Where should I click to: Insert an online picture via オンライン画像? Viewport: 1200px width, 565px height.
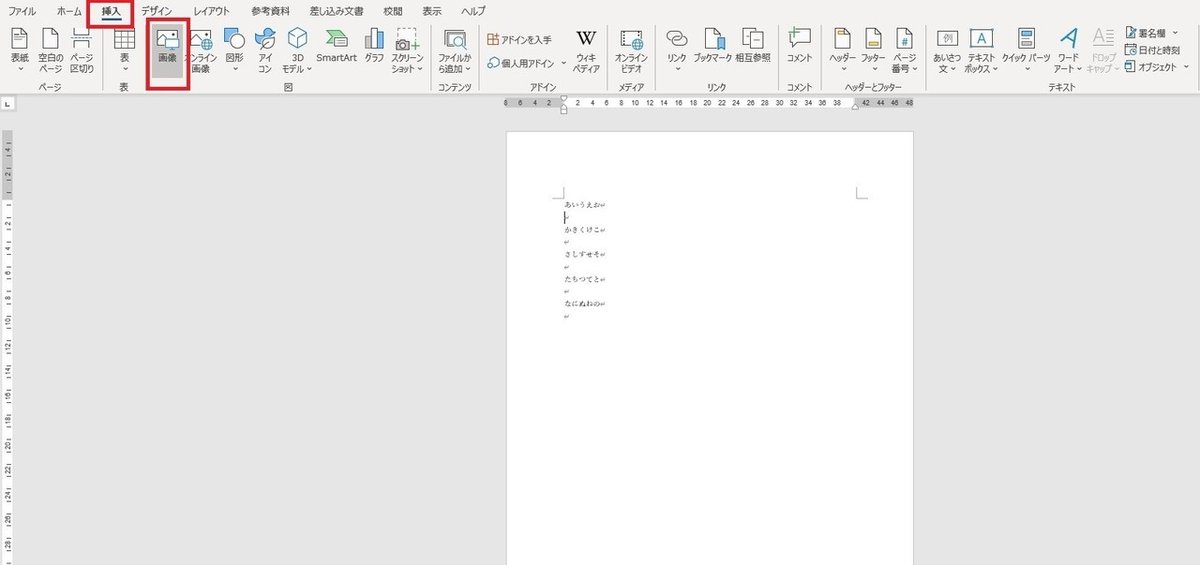pyautogui.click(x=200, y=50)
